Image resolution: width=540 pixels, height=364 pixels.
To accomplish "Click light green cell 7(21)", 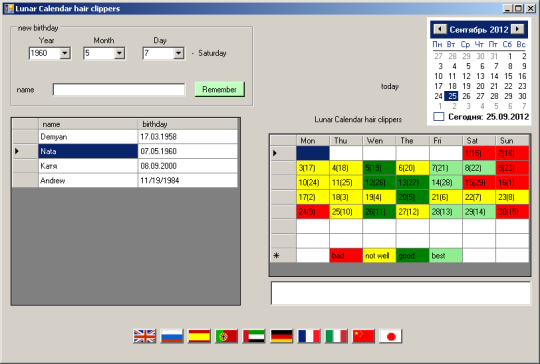I will (446, 168).
